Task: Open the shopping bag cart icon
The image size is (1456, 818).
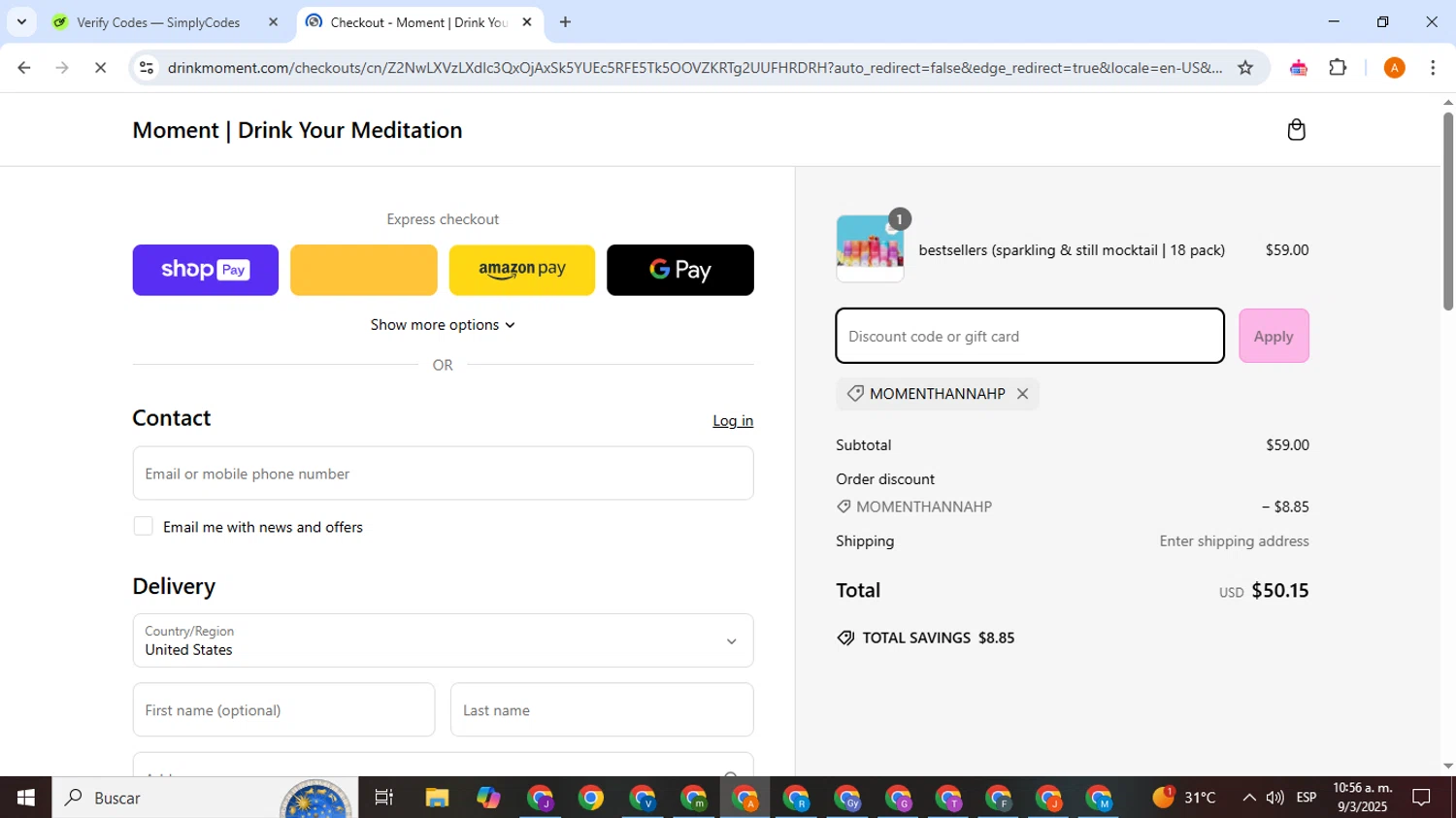Action: [x=1296, y=130]
